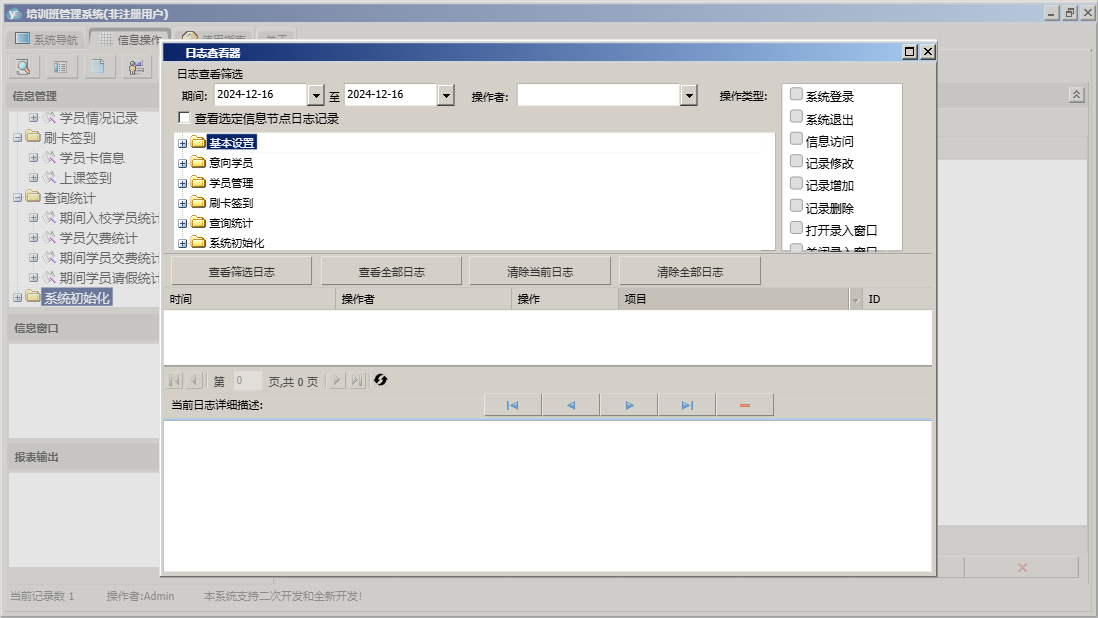Image resolution: width=1098 pixels, height=618 pixels.
Task: Select 学员情况记录 in sidebar tree
Action: tap(98, 118)
